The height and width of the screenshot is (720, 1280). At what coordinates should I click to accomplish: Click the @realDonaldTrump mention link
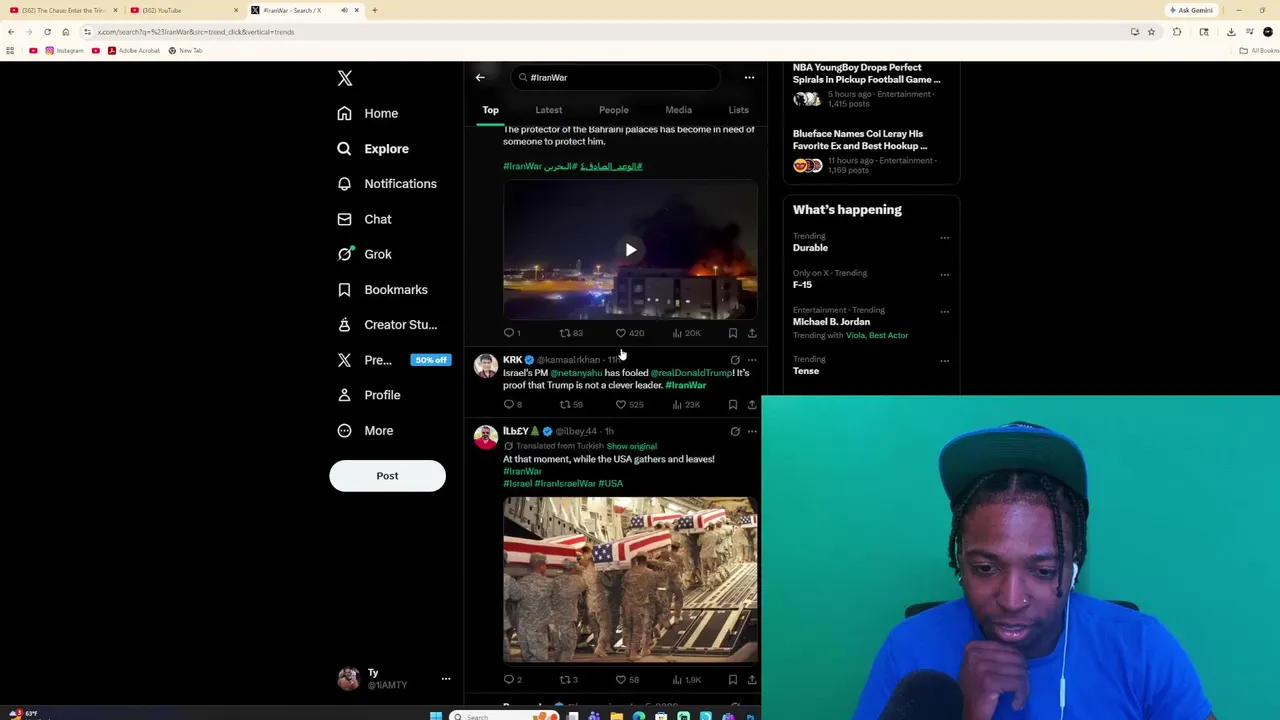[691, 373]
